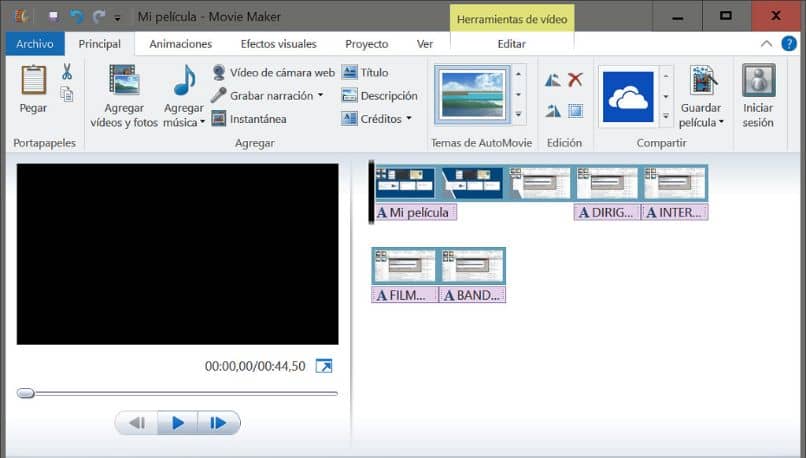Image resolution: width=806 pixels, height=458 pixels.
Task: Select the Mi película title caption
Action: 415,212
